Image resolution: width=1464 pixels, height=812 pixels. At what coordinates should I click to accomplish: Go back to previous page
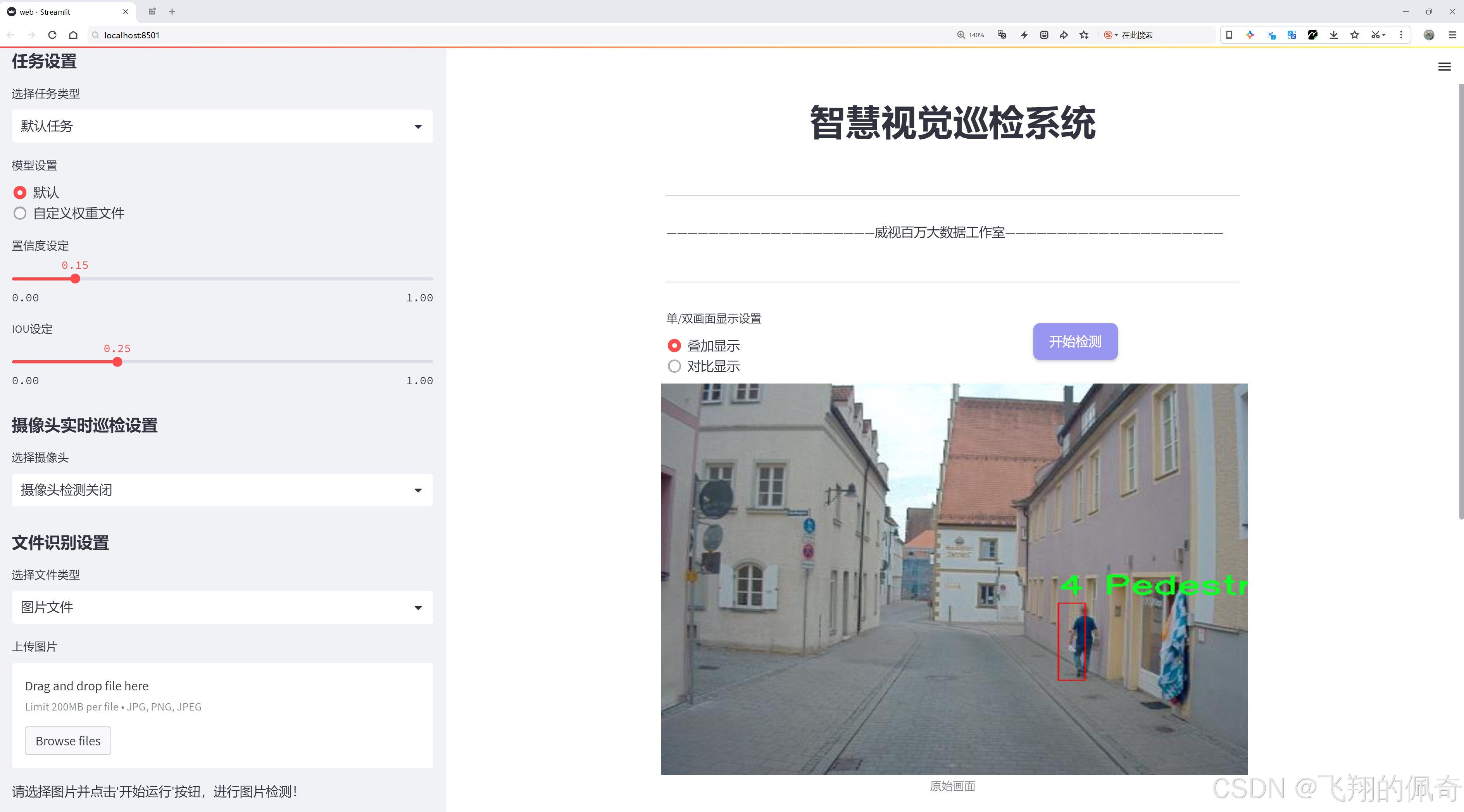tap(11, 35)
